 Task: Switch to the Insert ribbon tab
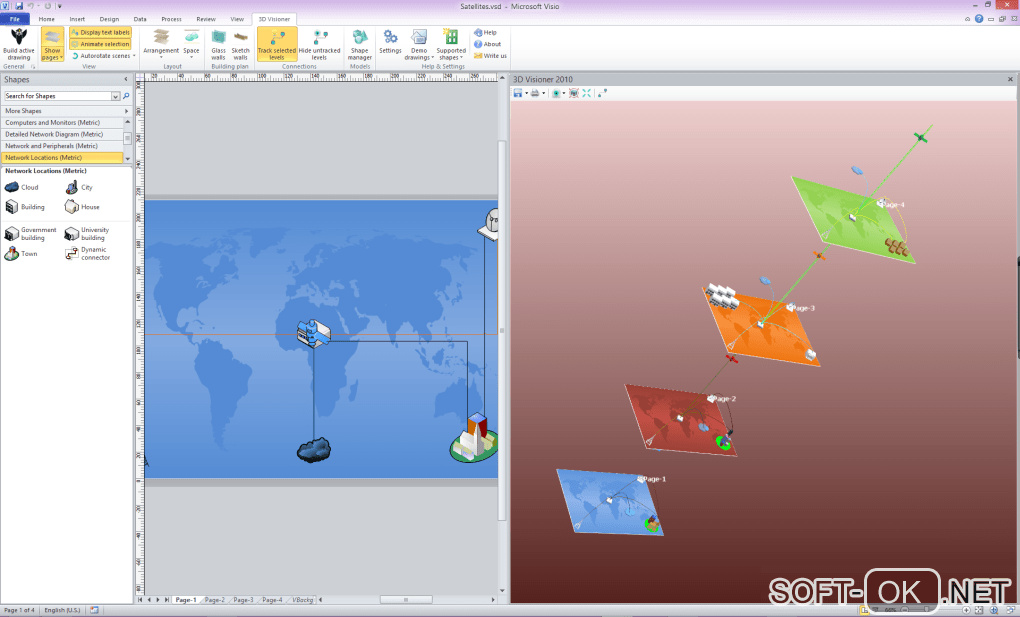coord(77,19)
